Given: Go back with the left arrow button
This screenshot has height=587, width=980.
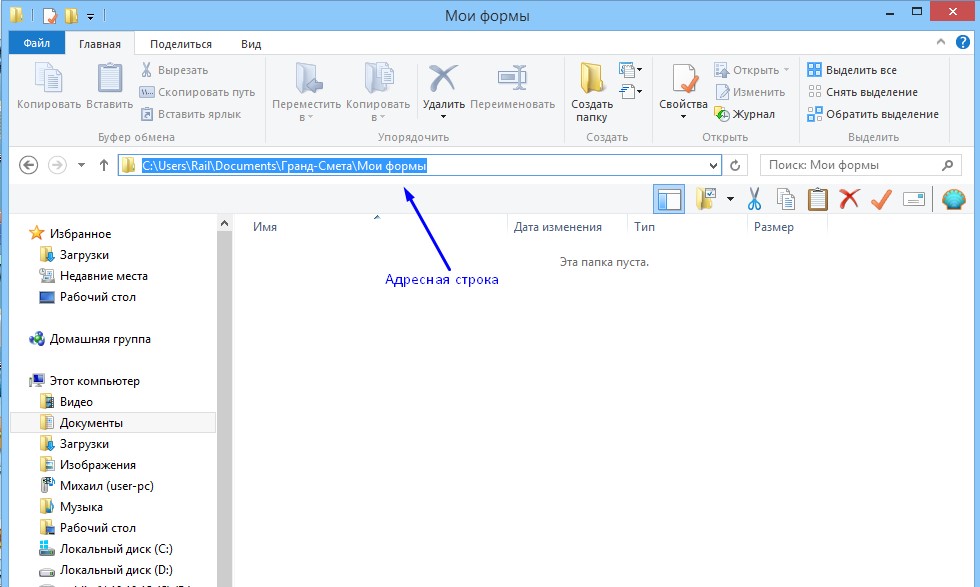Looking at the screenshot, I should 29,165.
